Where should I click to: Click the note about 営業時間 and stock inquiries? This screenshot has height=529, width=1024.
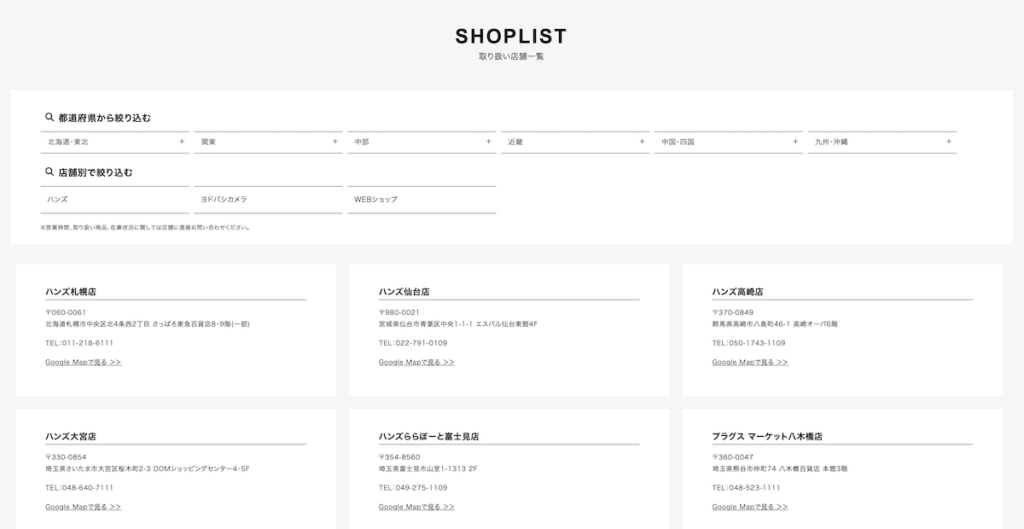145,228
